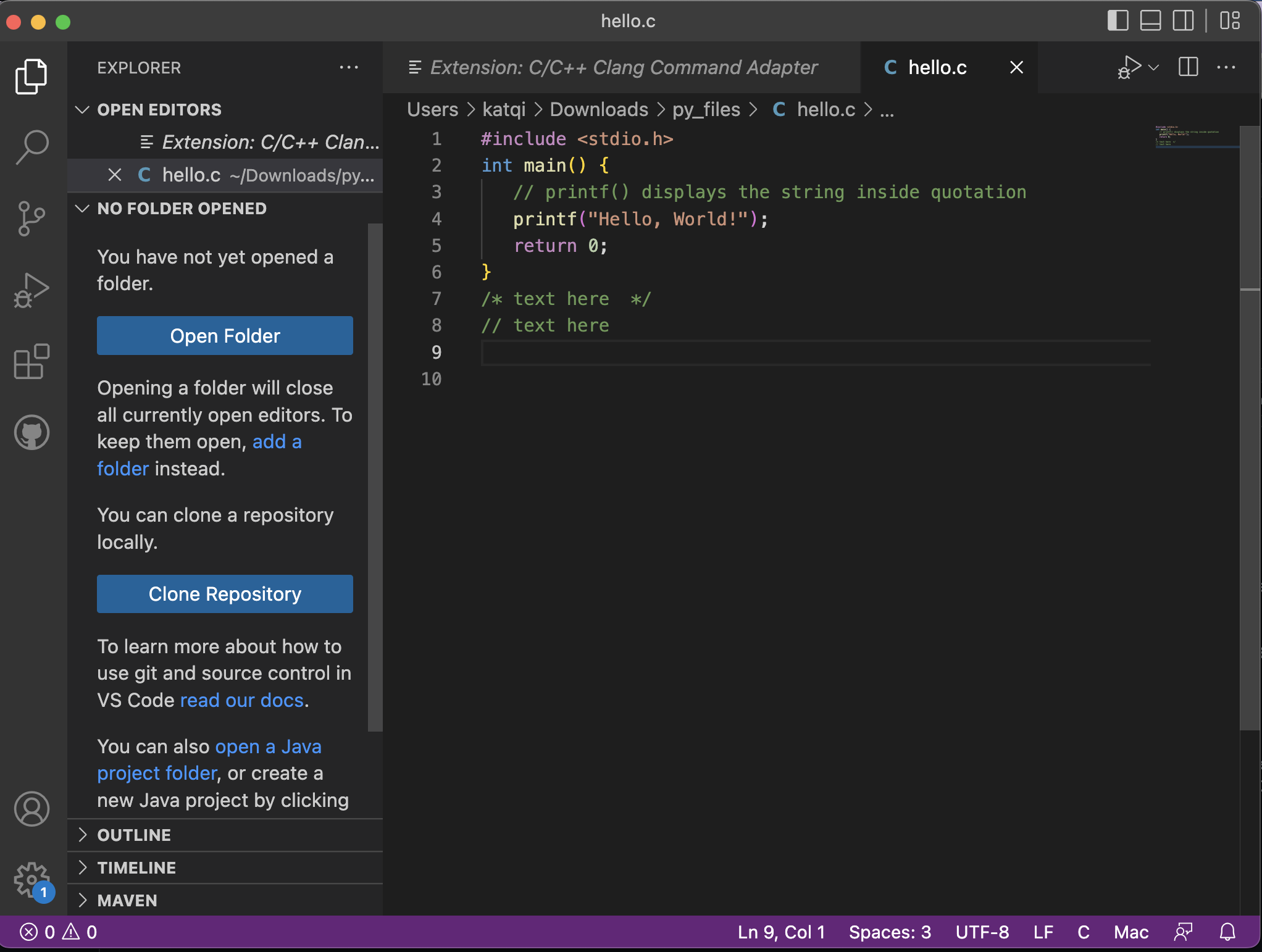
Task: Click Downloads in the breadcrumb path
Action: pos(598,109)
